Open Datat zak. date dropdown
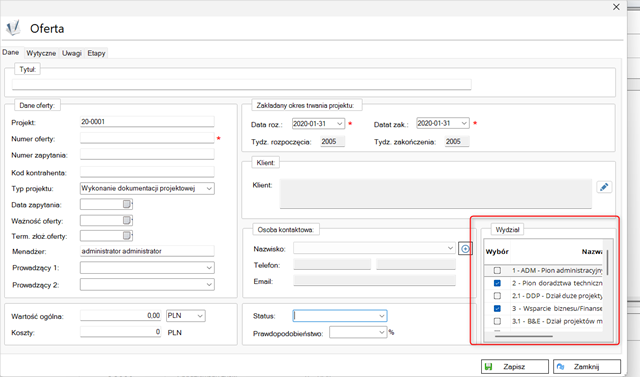This screenshot has height=377, width=640. point(464,123)
